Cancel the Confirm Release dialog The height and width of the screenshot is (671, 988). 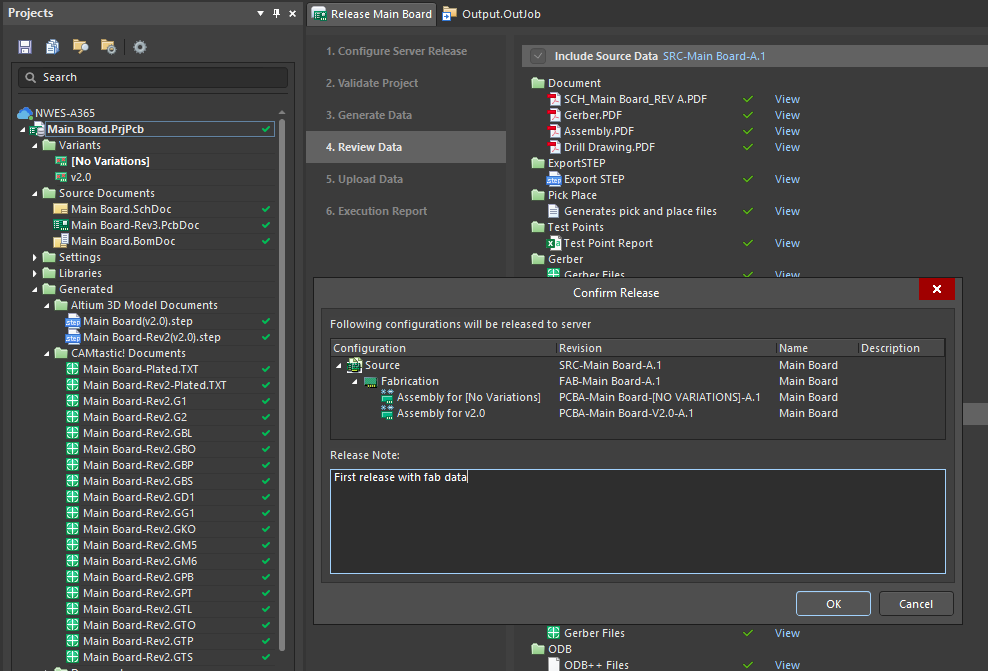point(916,604)
